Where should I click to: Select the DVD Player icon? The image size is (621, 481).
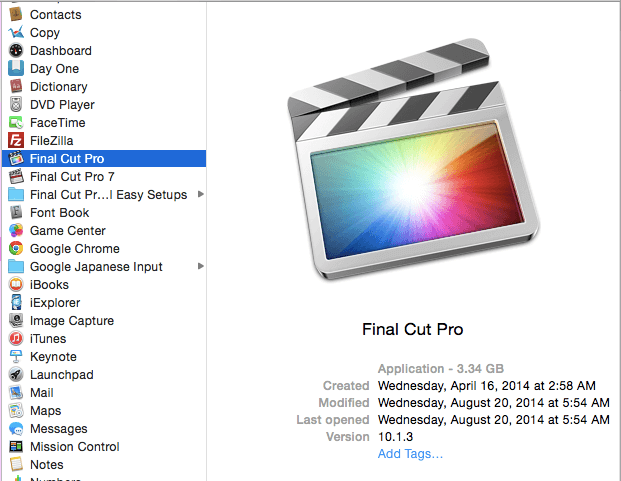tap(16, 105)
